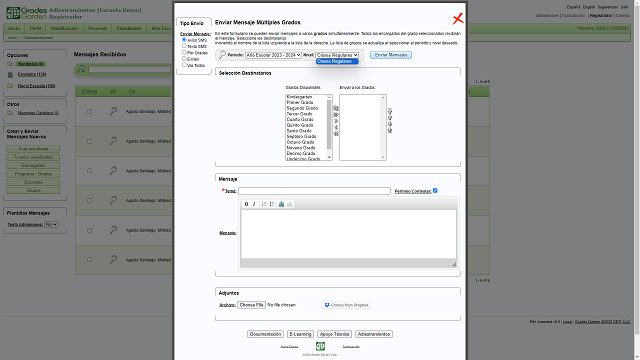Click scrollbar of the available grades list
The width and height of the screenshot is (640, 360).
coord(329,127)
